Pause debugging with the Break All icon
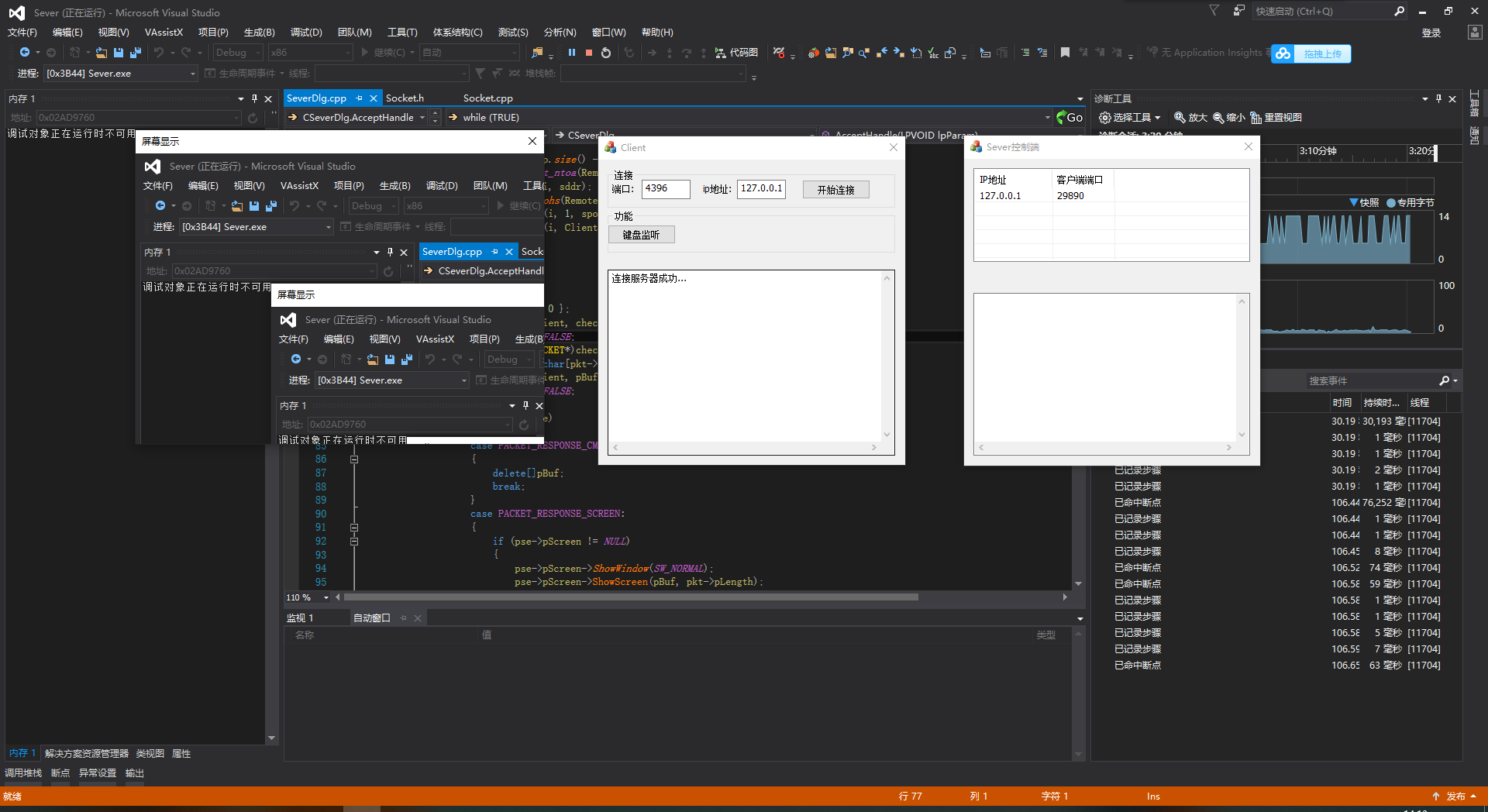 [572, 53]
